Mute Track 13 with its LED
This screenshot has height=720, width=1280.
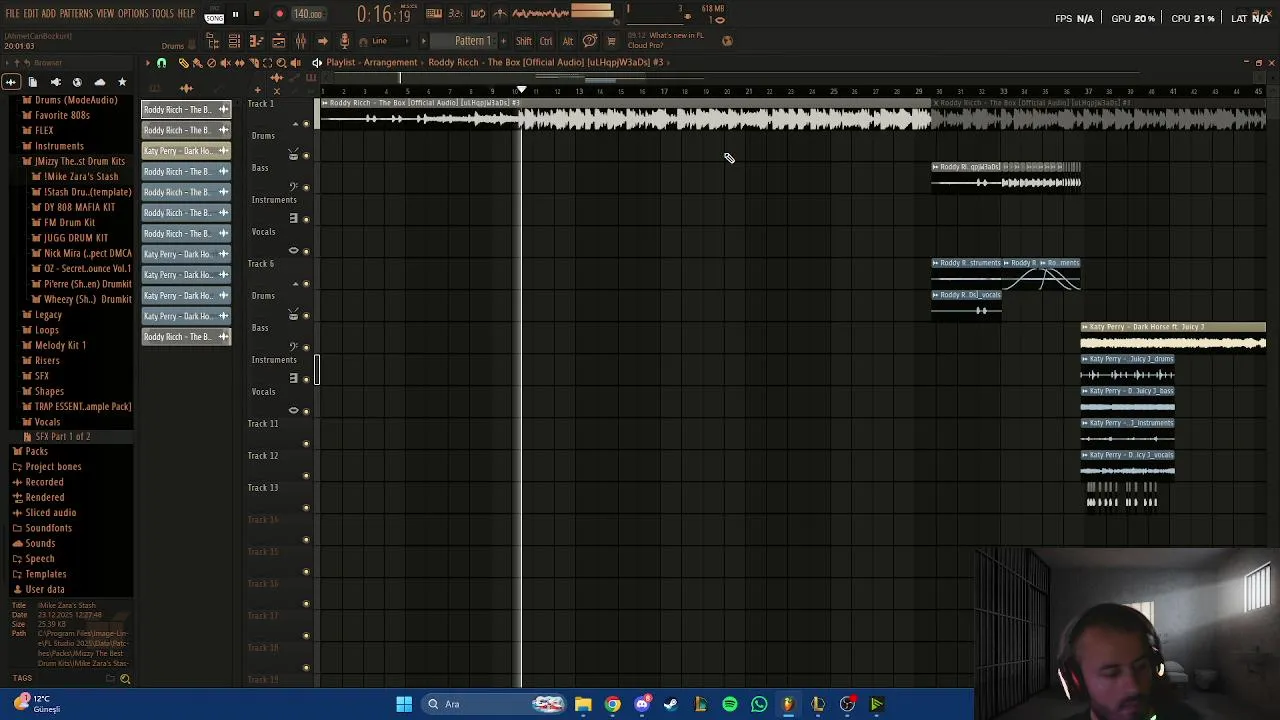click(306, 507)
